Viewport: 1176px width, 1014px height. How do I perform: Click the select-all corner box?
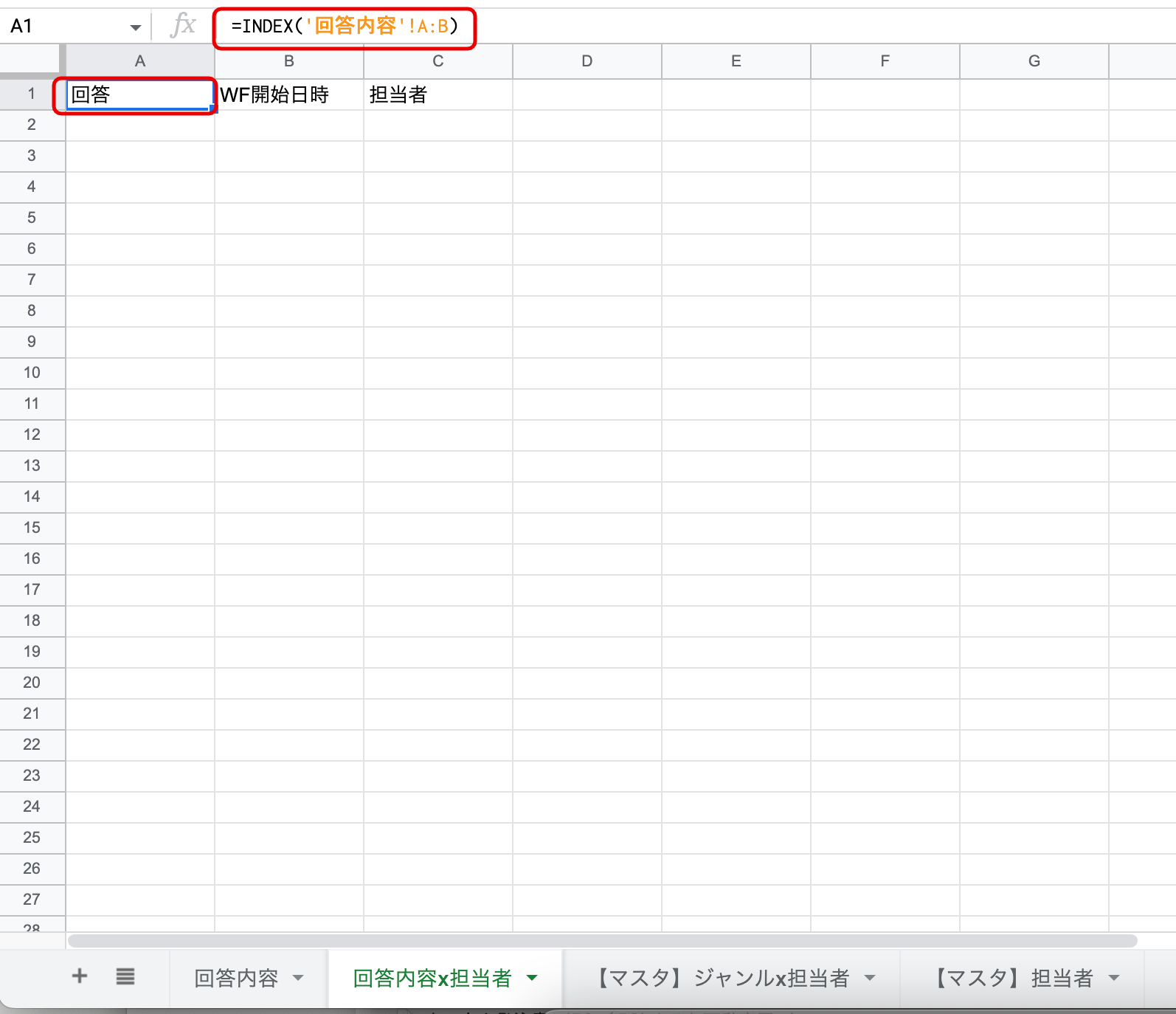32,61
